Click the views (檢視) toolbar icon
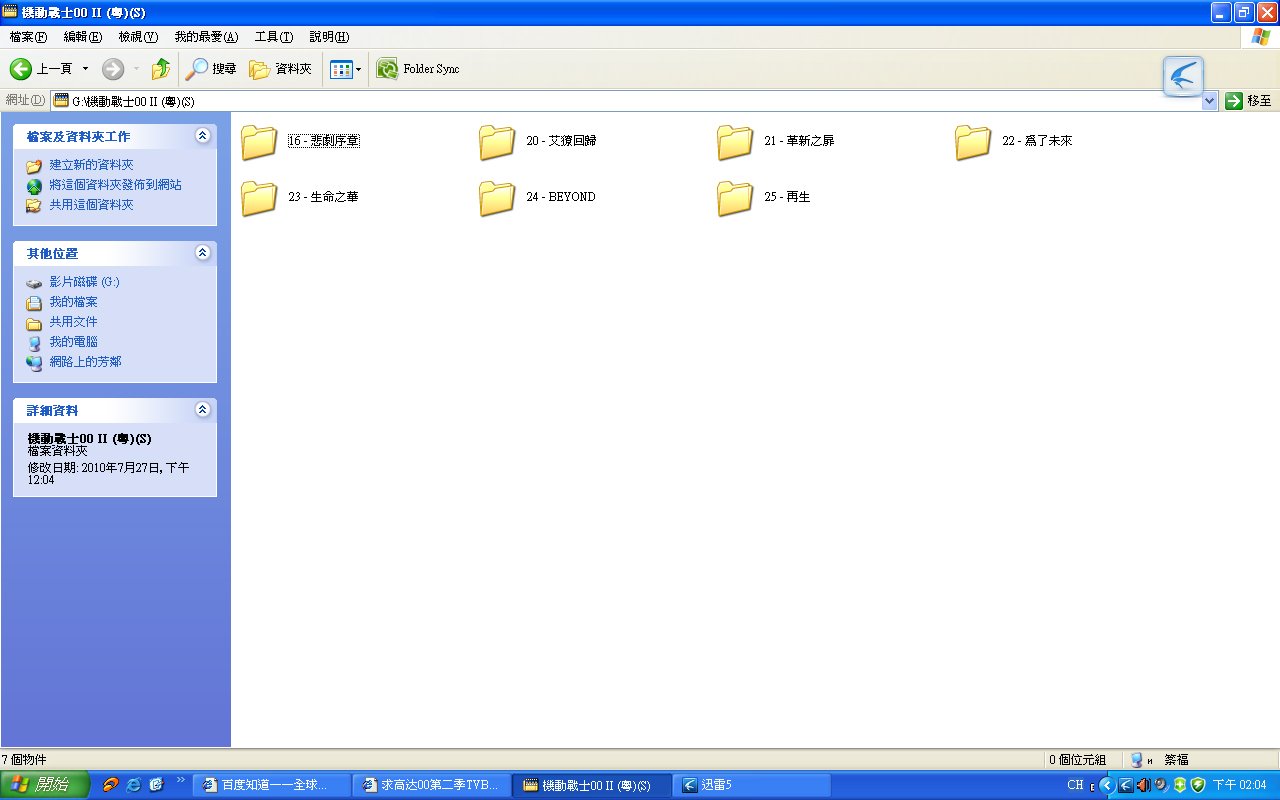 click(x=341, y=69)
